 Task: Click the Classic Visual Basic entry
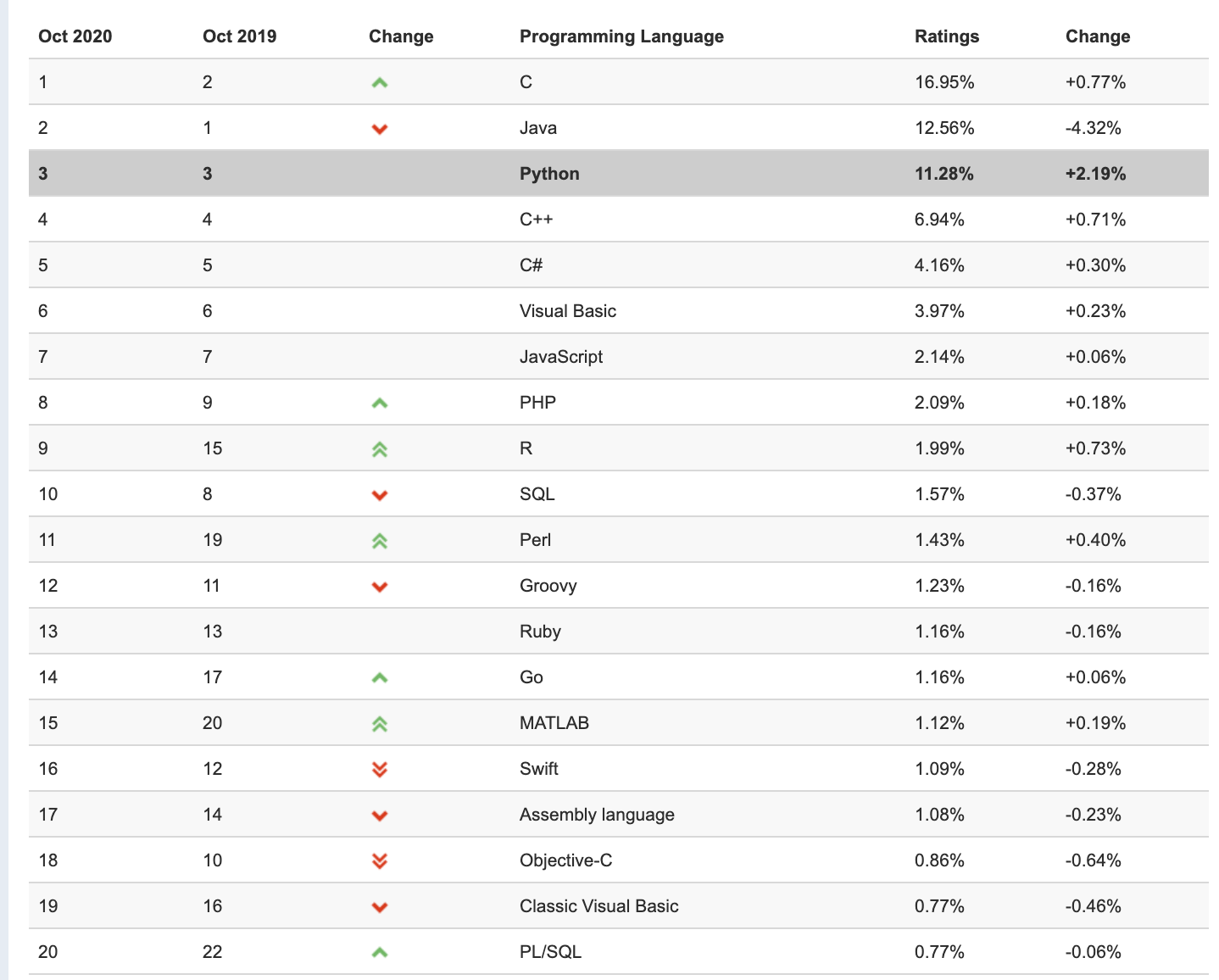point(598,906)
